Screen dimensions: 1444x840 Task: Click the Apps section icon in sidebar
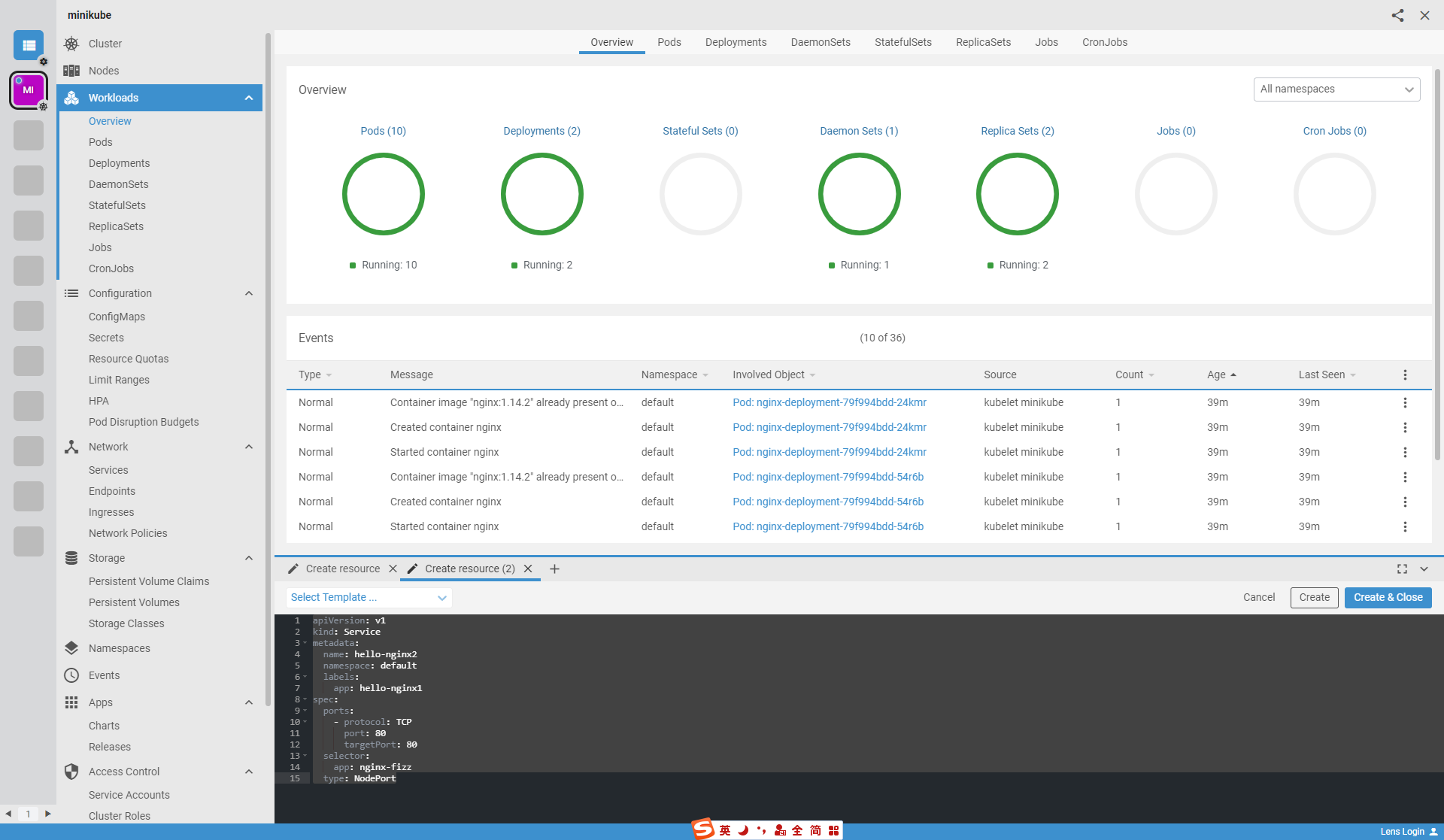(x=71, y=702)
